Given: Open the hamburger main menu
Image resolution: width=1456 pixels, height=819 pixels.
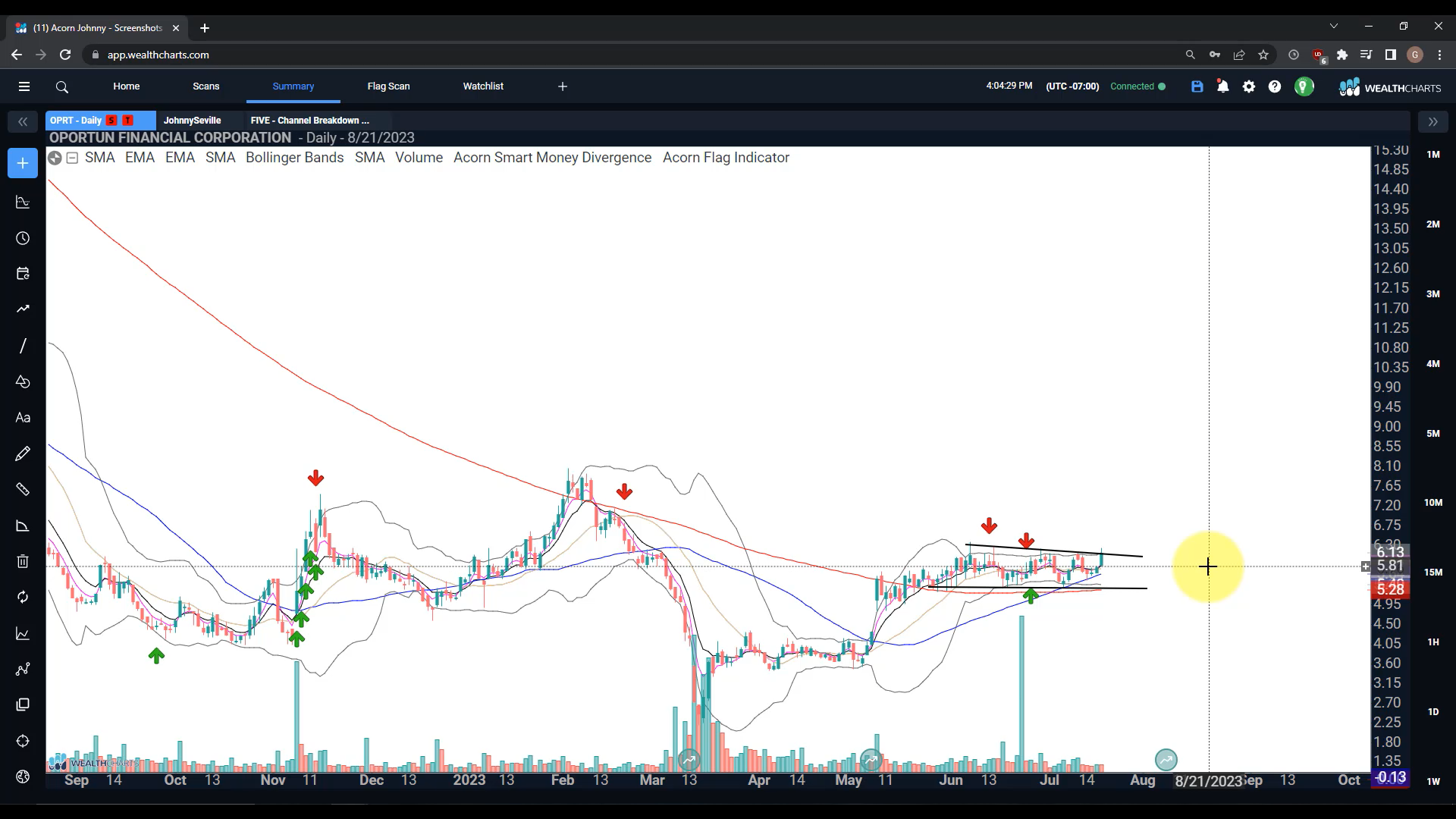Looking at the screenshot, I should click(x=24, y=86).
